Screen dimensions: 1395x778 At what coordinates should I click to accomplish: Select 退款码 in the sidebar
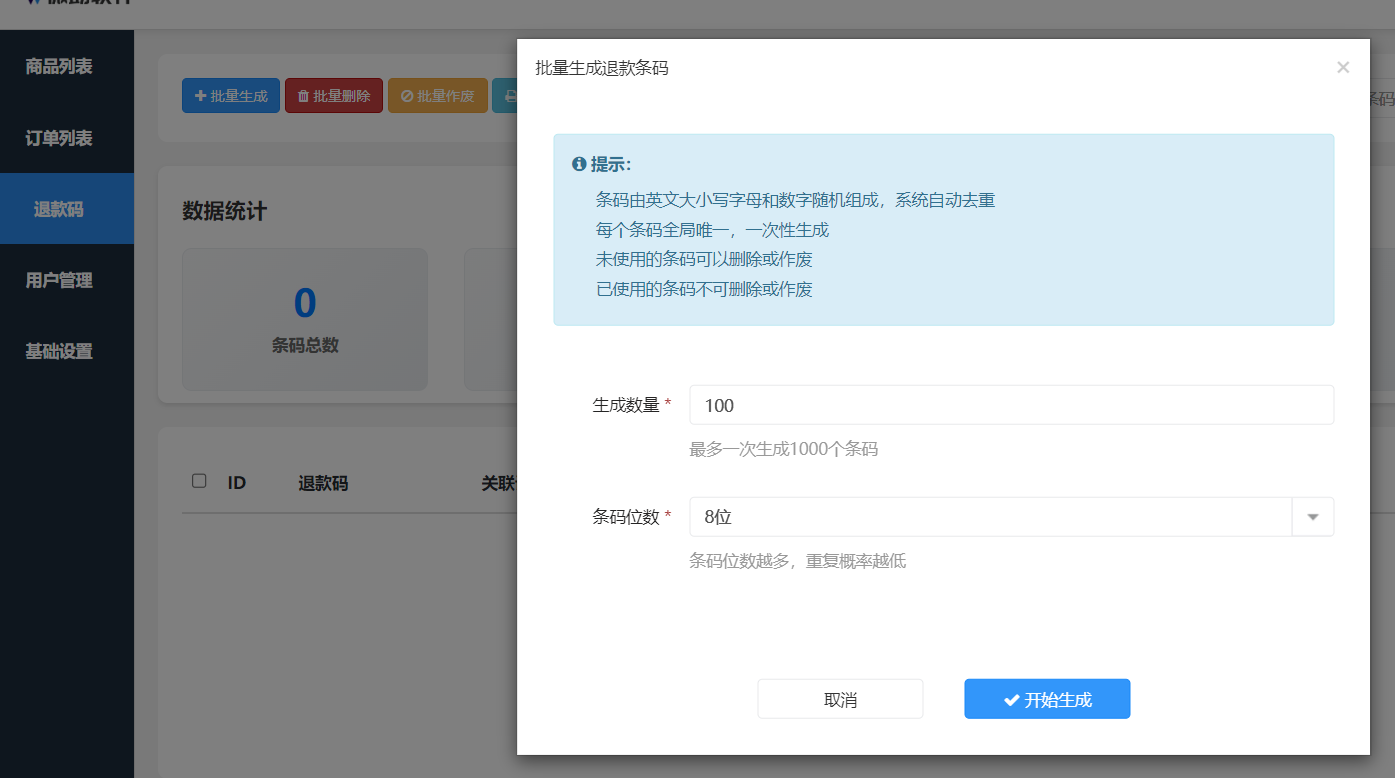[x=59, y=209]
